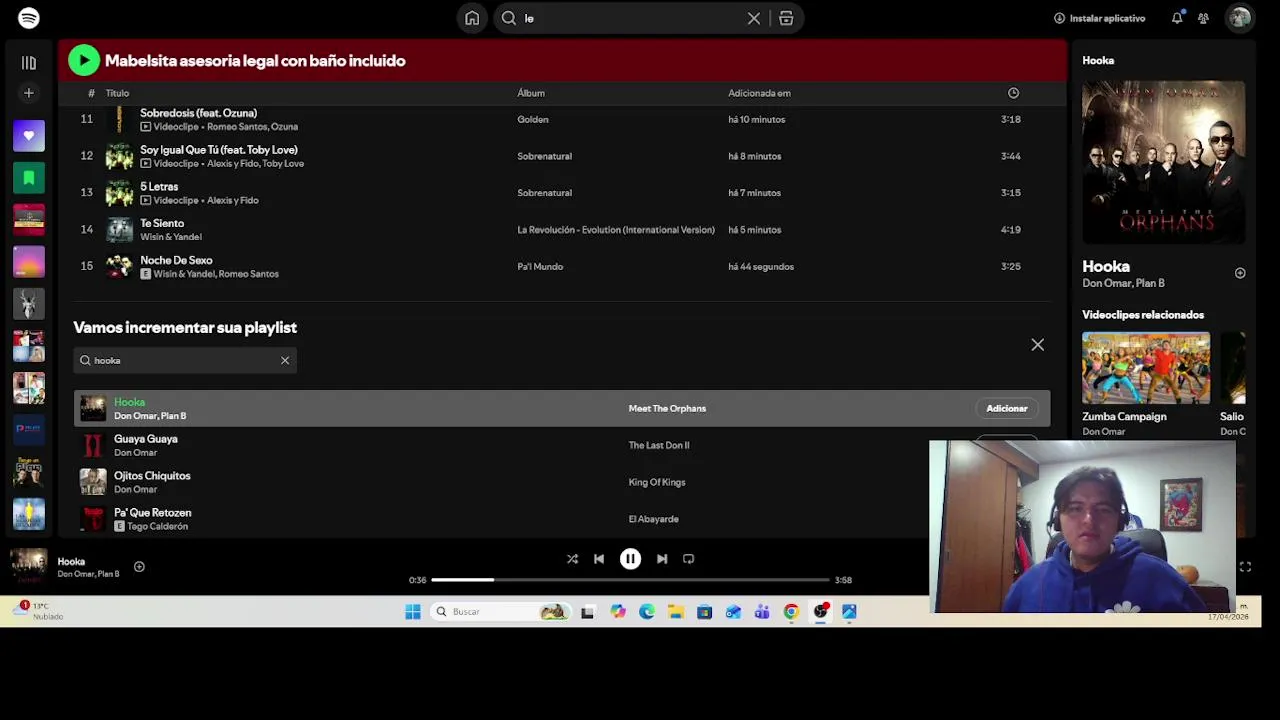1280x720 pixels.
Task: Open Copilot from taskbar
Action: (618, 612)
